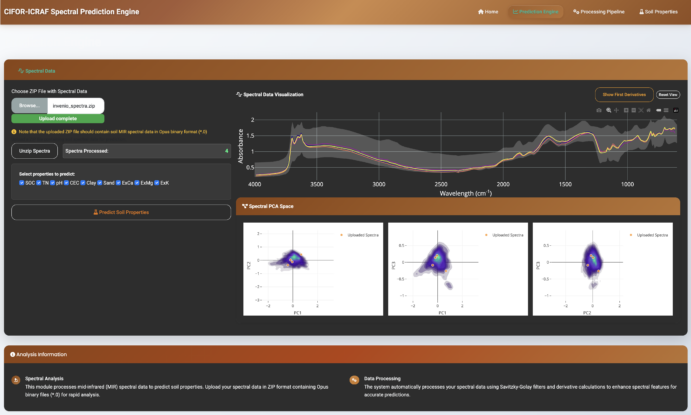Open the Processing Pipeline nav item
Screen dimensions: 691x415
598,12
